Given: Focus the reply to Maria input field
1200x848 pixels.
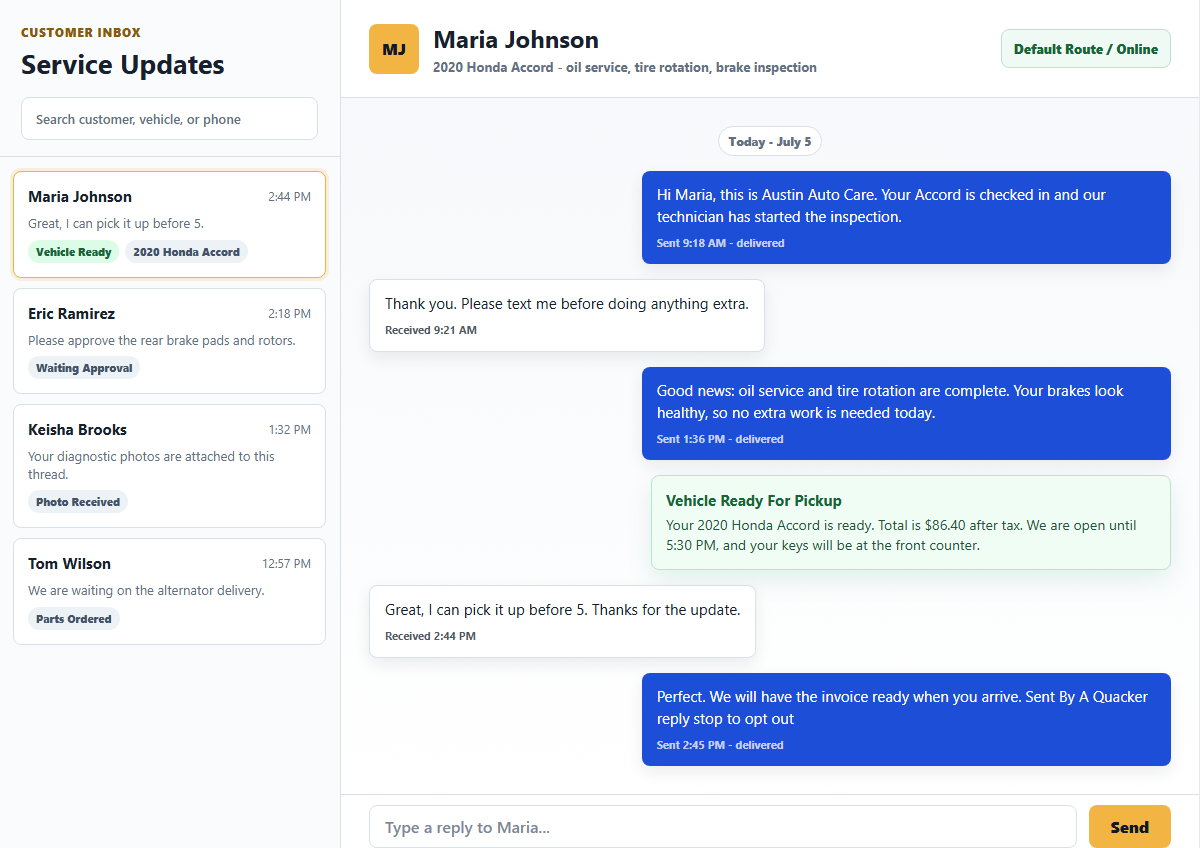Looking at the screenshot, I should [x=722, y=827].
